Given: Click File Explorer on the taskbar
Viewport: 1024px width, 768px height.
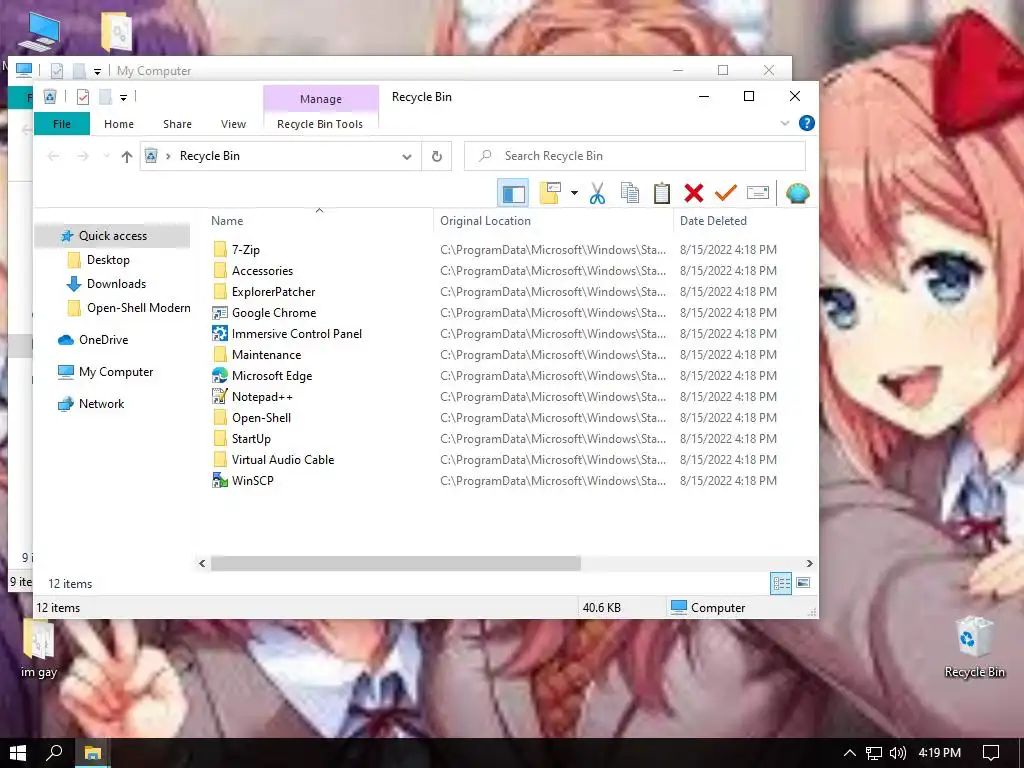Looking at the screenshot, I should 93,753.
